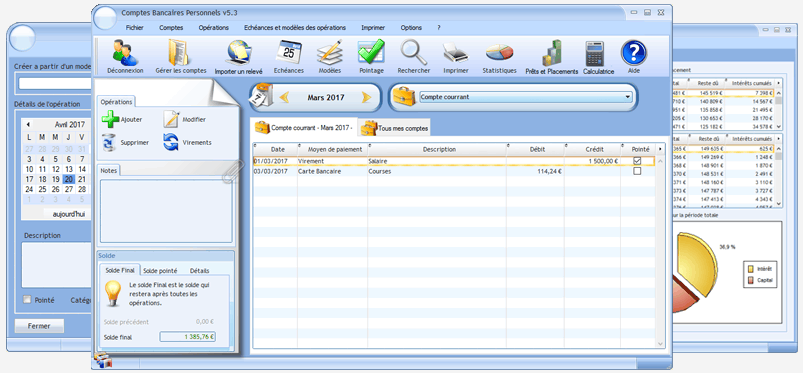Select day 20 in Avril calendar
This screenshot has height=373, width=803.
69,179
